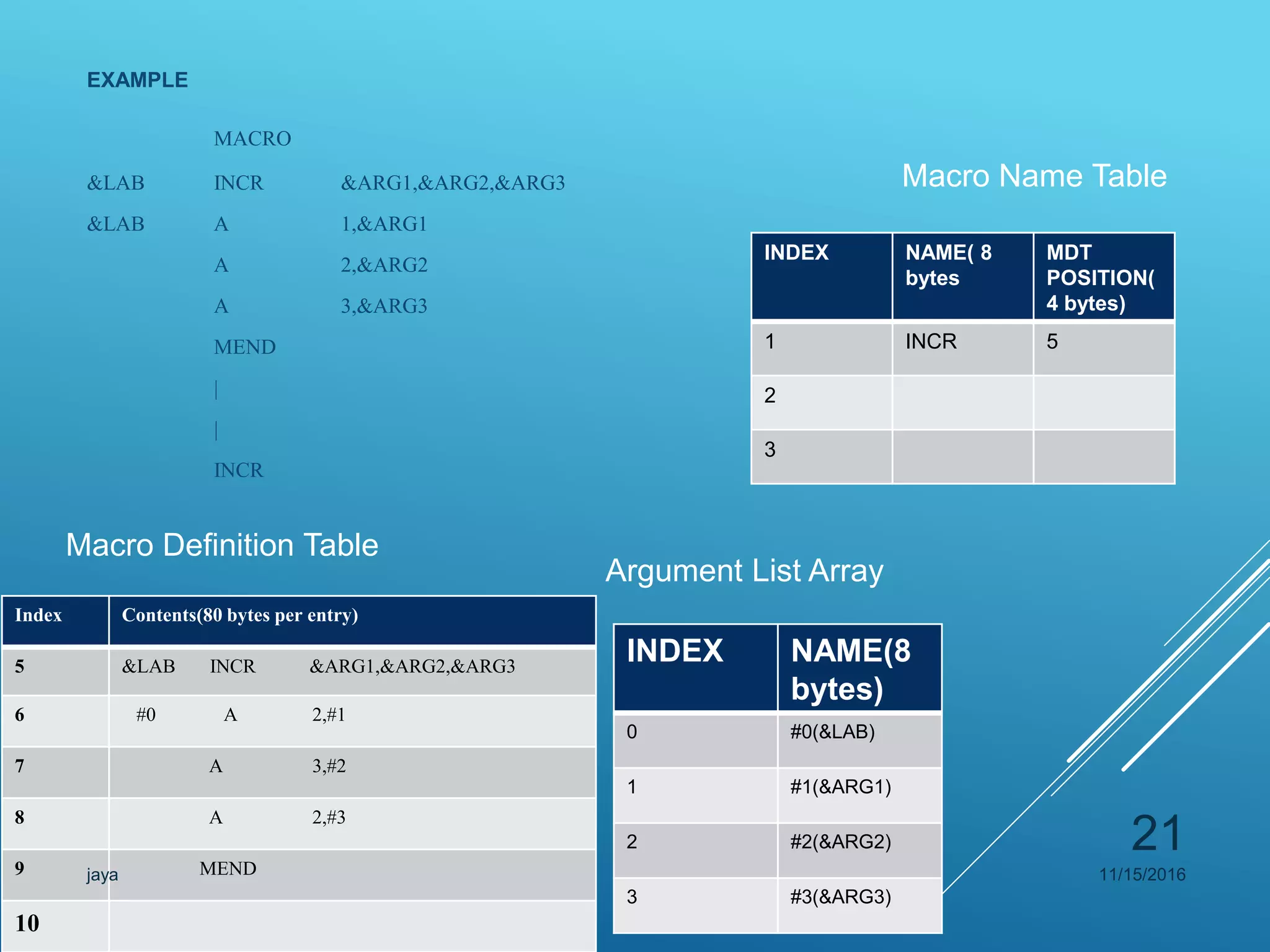Click MEND in MDT row 9

click(x=228, y=868)
